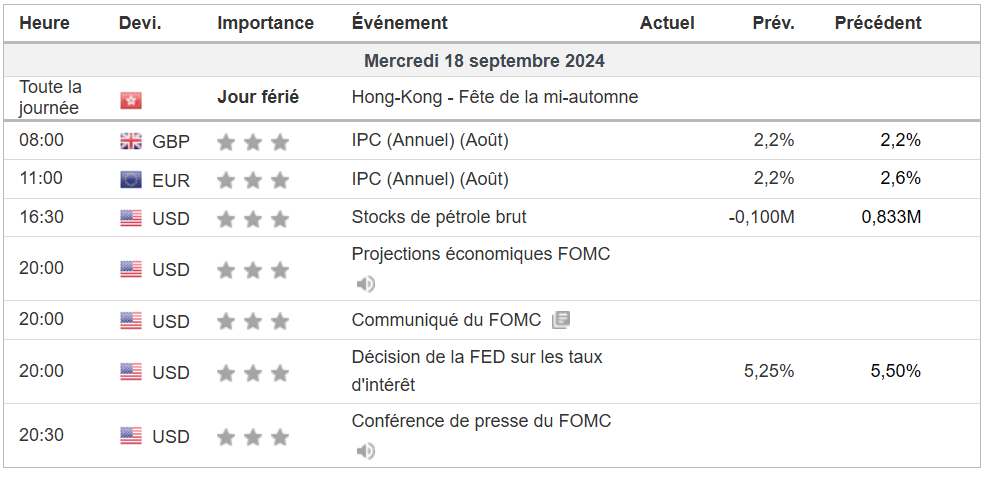This screenshot has width=998, height=479.
Task: Click the Heure column header
Action: [x=43, y=23]
